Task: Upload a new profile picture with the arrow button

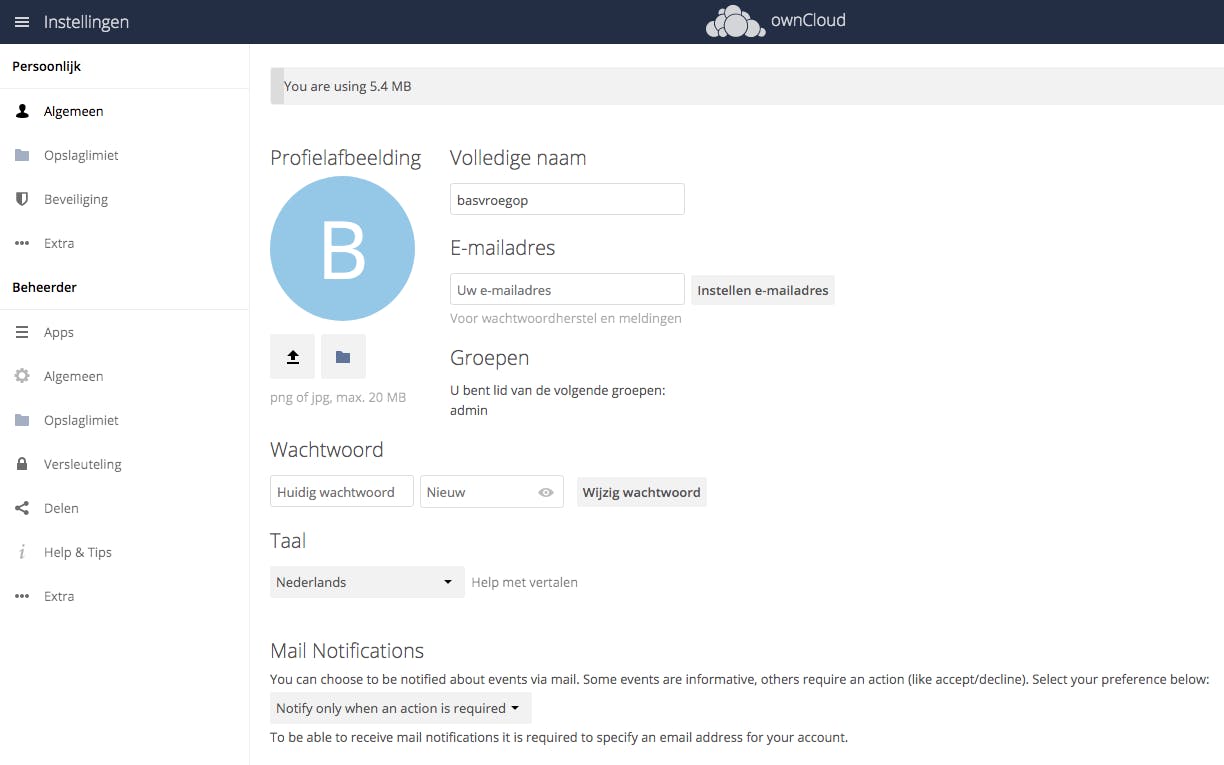Action: coord(293,357)
